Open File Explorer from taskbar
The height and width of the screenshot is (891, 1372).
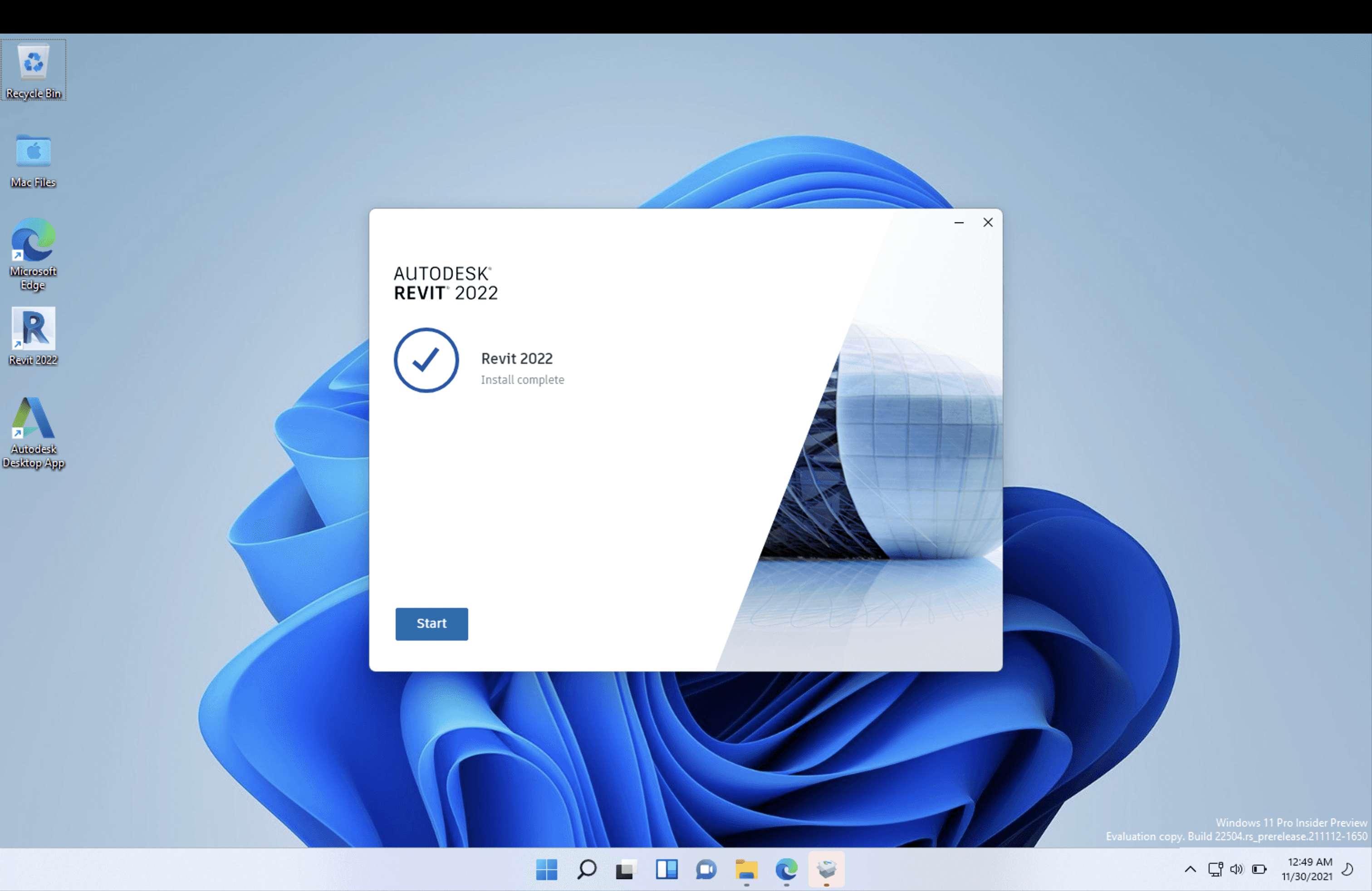click(746, 869)
